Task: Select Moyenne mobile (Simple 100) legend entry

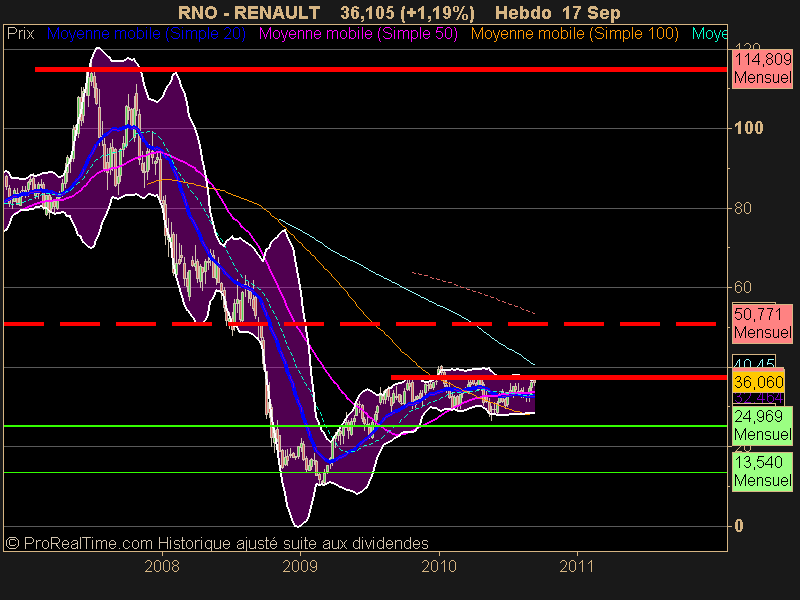Action: tap(574, 34)
